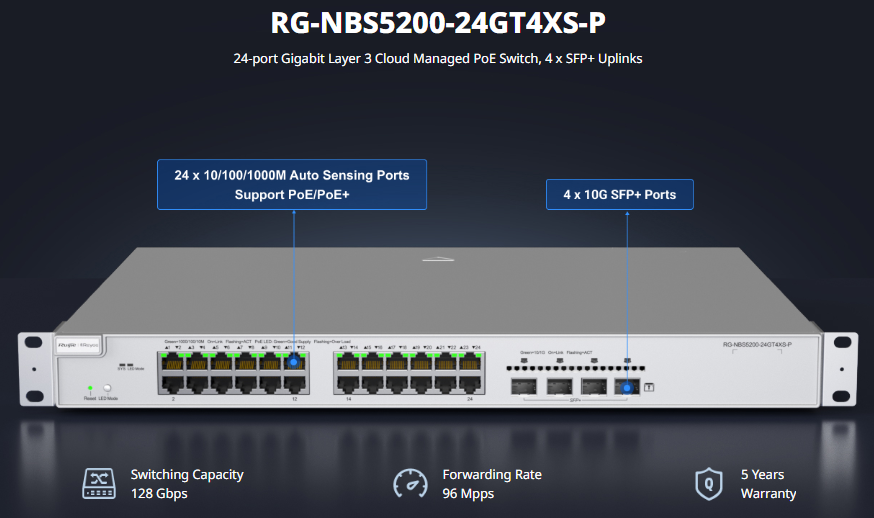The width and height of the screenshot is (874, 518).
Task: Click the second SFP+ port on the switch
Action: pos(559,386)
